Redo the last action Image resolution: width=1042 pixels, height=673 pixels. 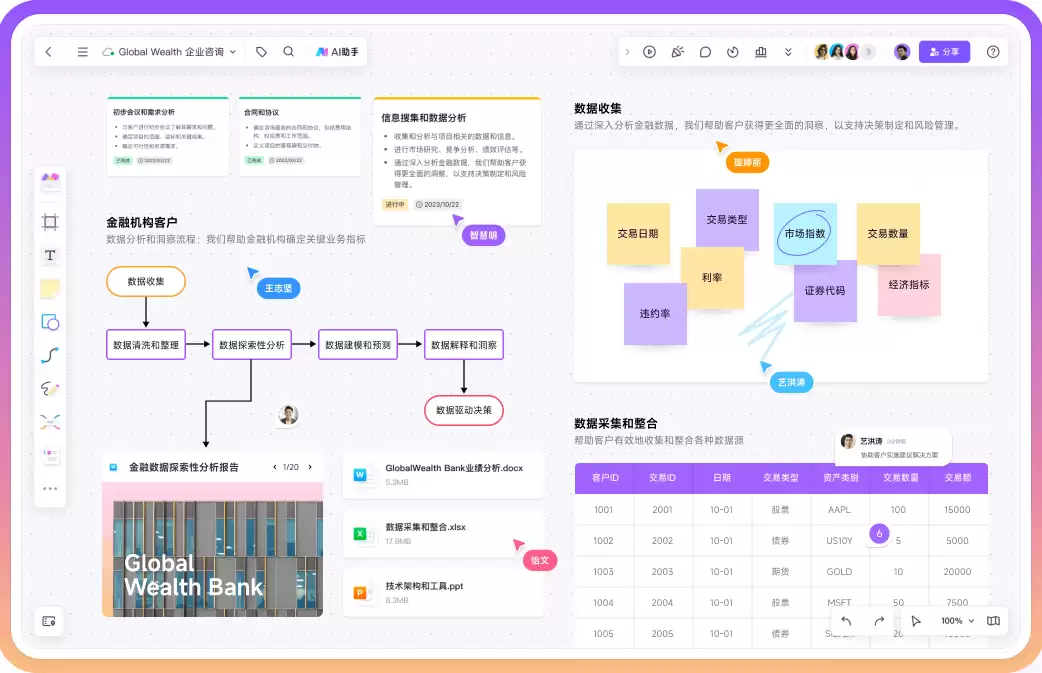(x=879, y=621)
